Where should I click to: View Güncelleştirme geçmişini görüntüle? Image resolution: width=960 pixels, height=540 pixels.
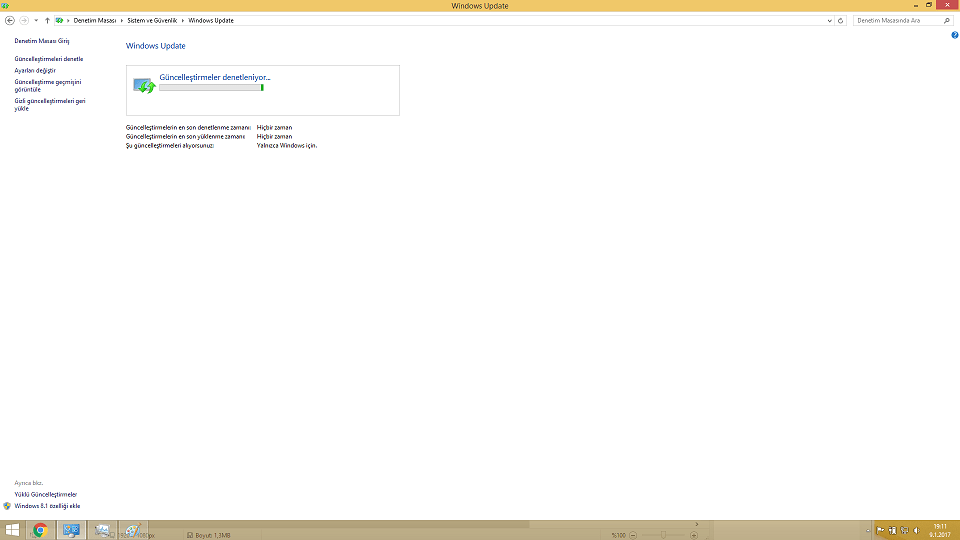point(48,86)
